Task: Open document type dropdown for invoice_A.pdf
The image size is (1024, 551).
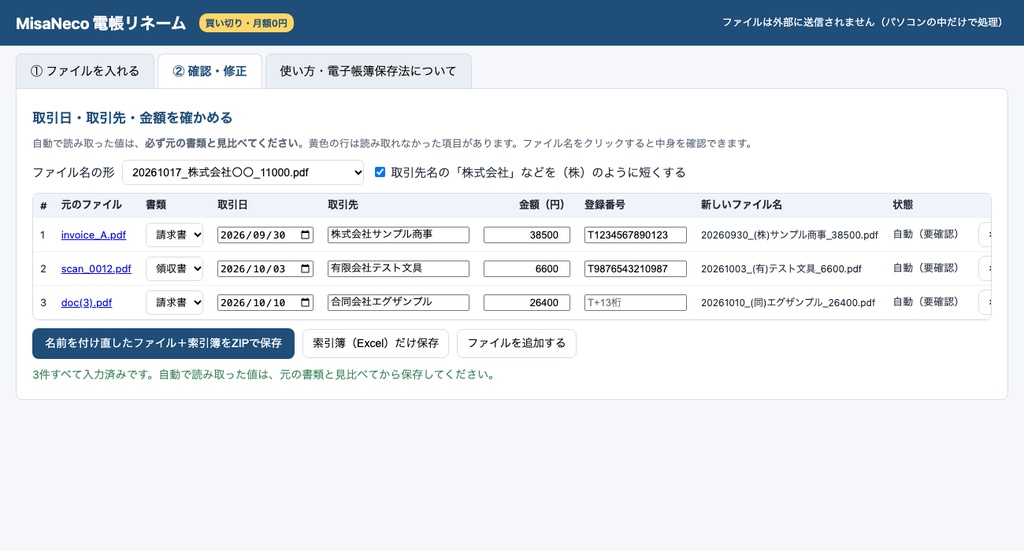Action: pyautogui.click(x=174, y=235)
